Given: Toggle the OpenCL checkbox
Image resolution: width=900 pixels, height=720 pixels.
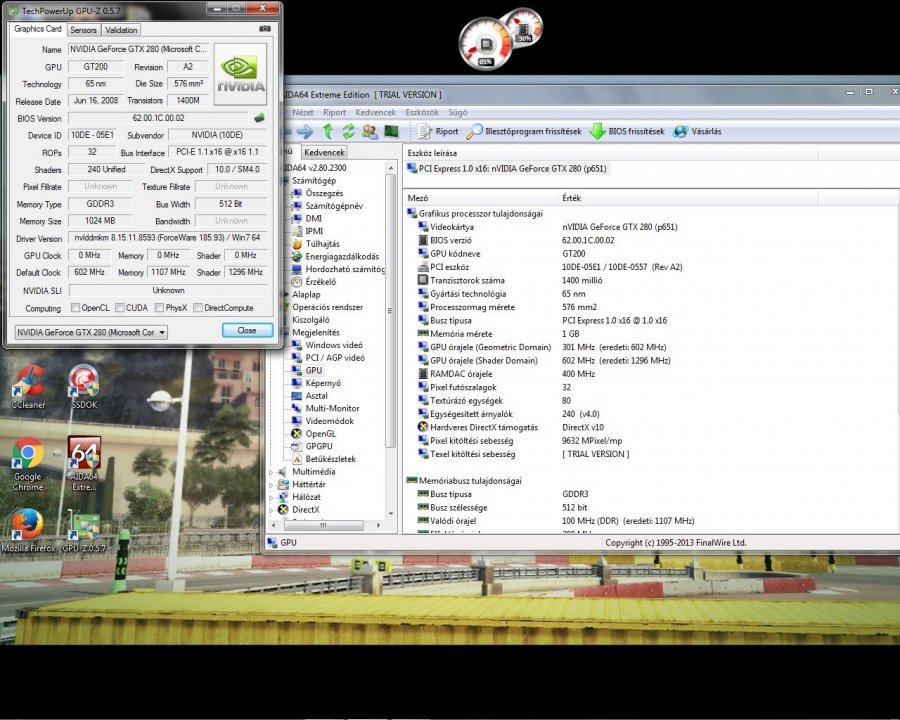Looking at the screenshot, I should pos(75,308).
